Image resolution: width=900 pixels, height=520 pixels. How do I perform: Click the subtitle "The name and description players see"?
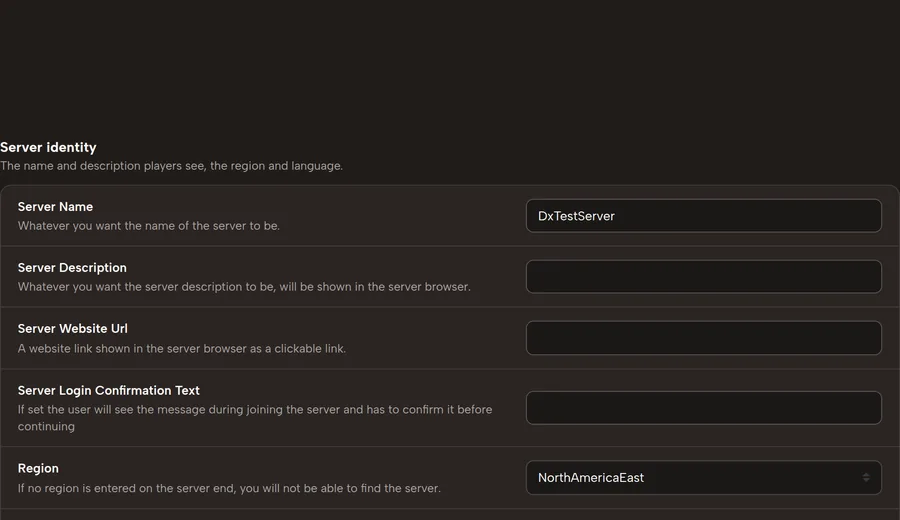pos(102,166)
